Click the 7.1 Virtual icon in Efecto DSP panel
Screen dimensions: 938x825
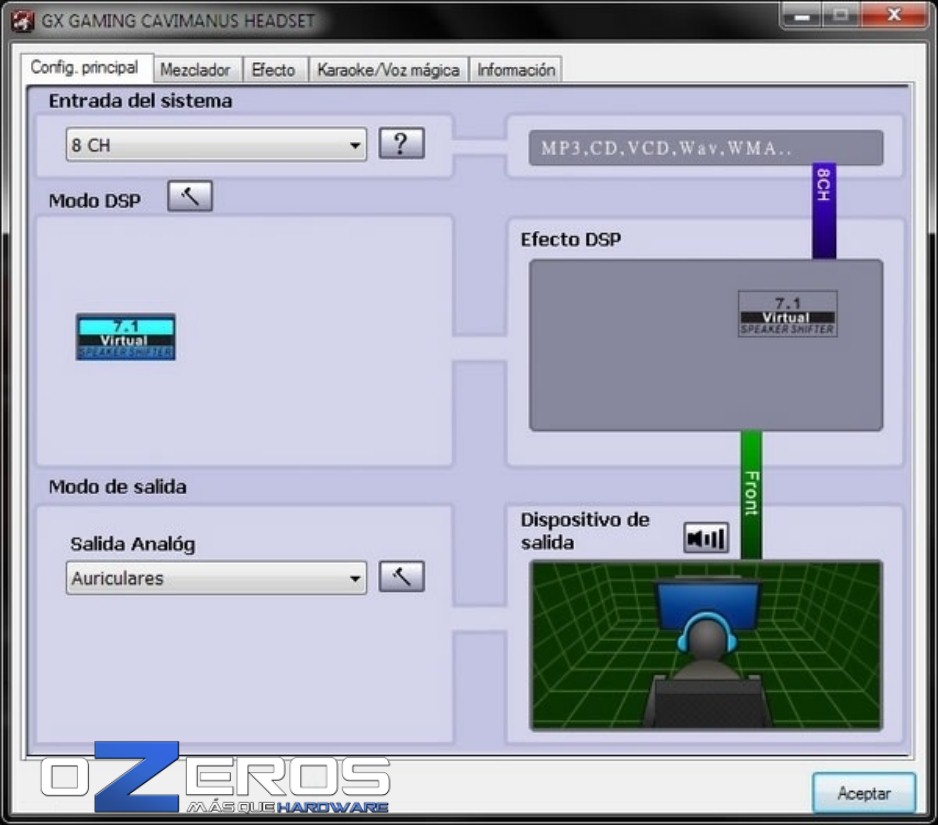coord(787,314)
